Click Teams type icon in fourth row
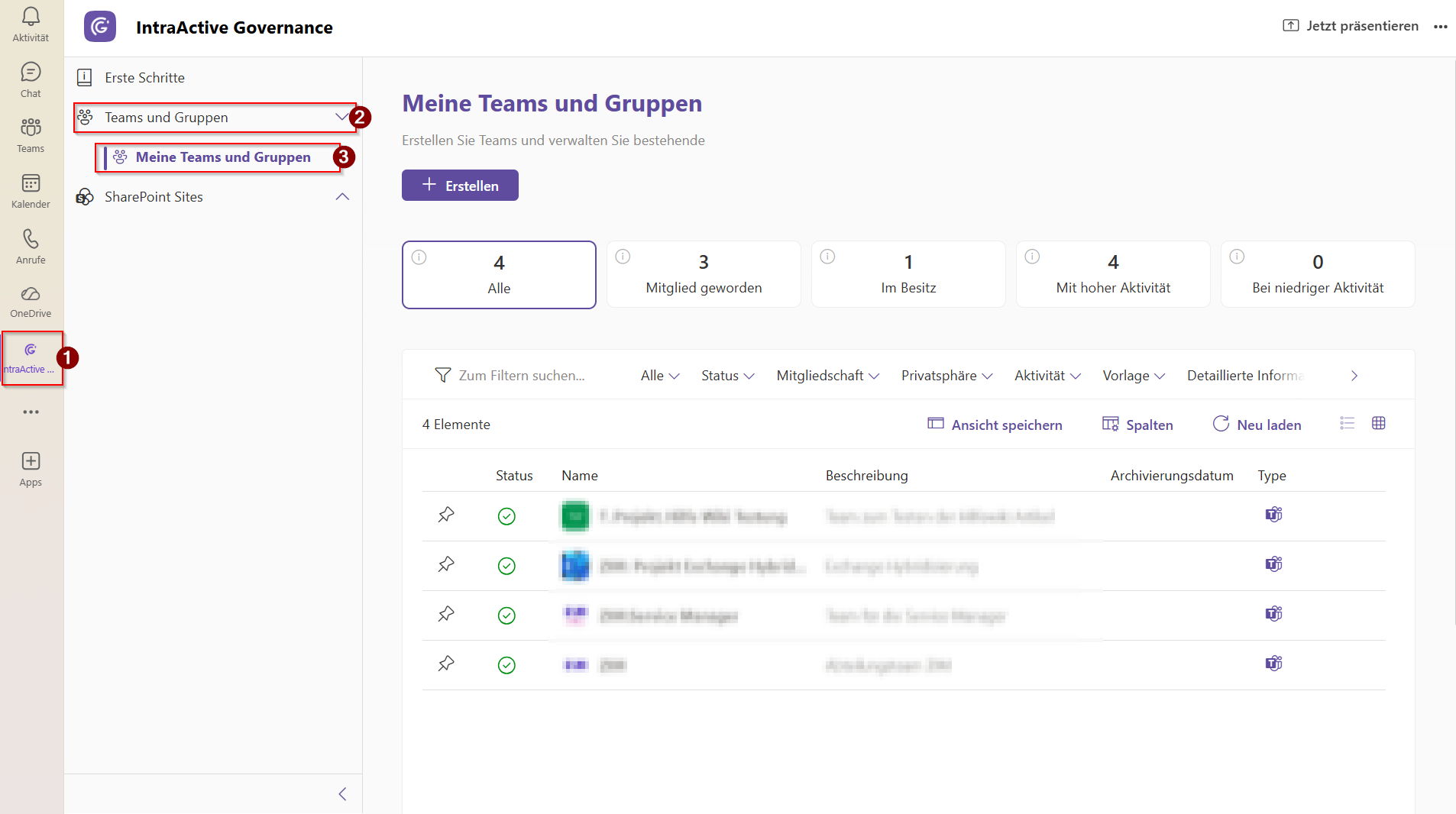The image size is (1456, 814). 1273,664
